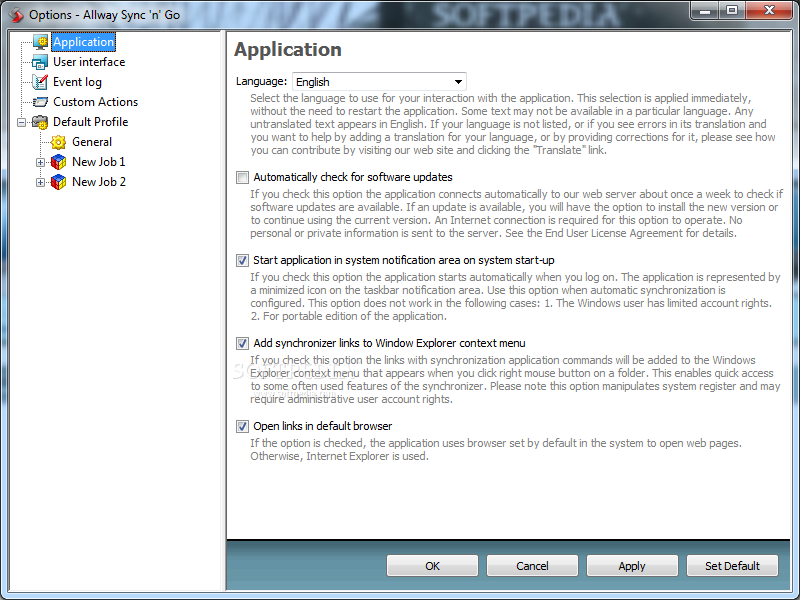Select User interface in the tree
Viewport: 800px width, 600px height.
coord(89,62)
